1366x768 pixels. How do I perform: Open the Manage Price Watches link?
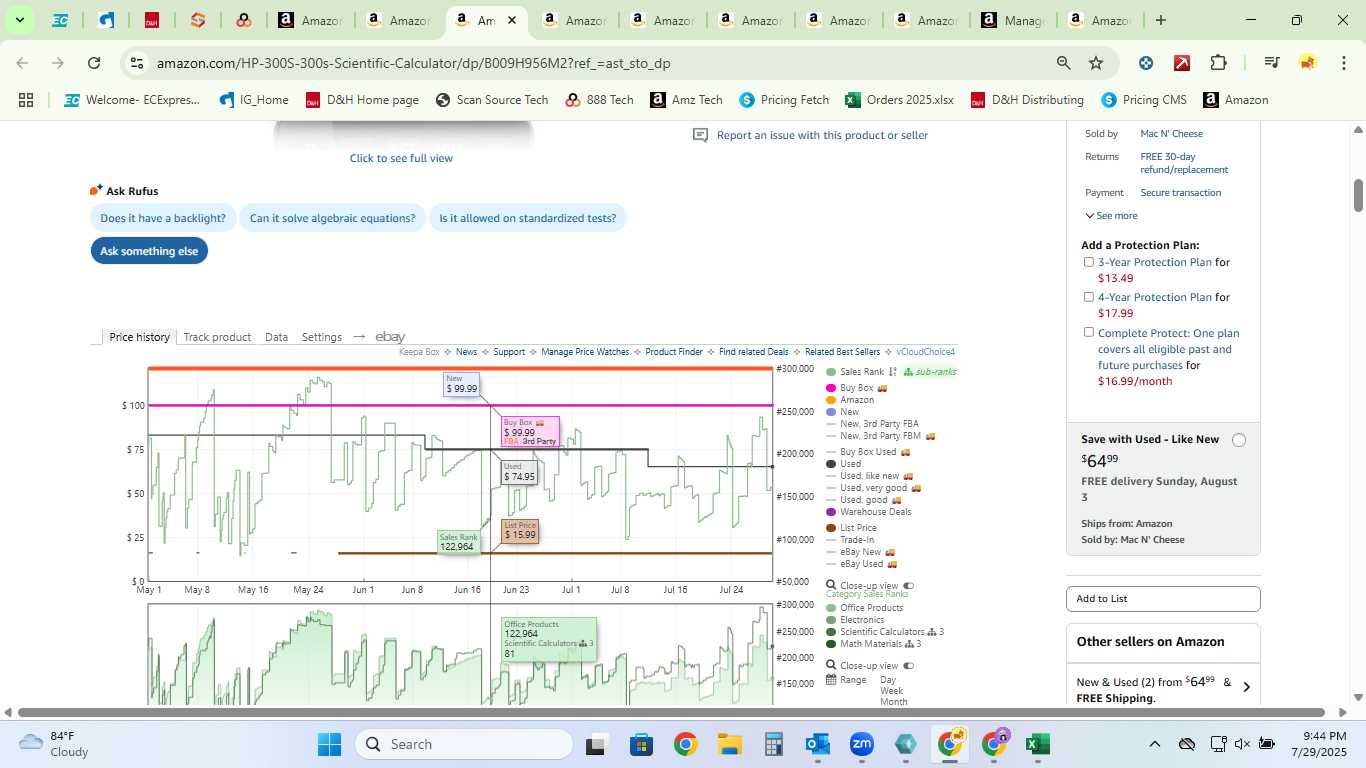point(585,352)
